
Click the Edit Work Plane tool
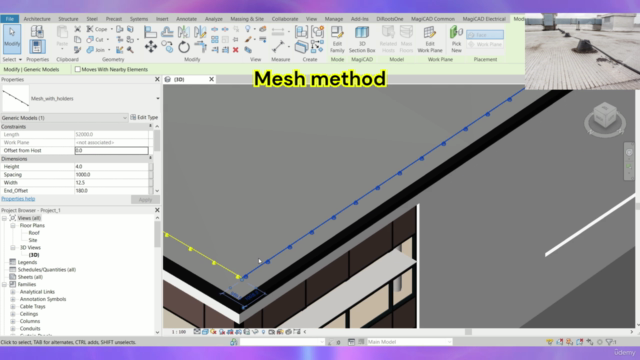pyautogui.click(x=429, y=39)
